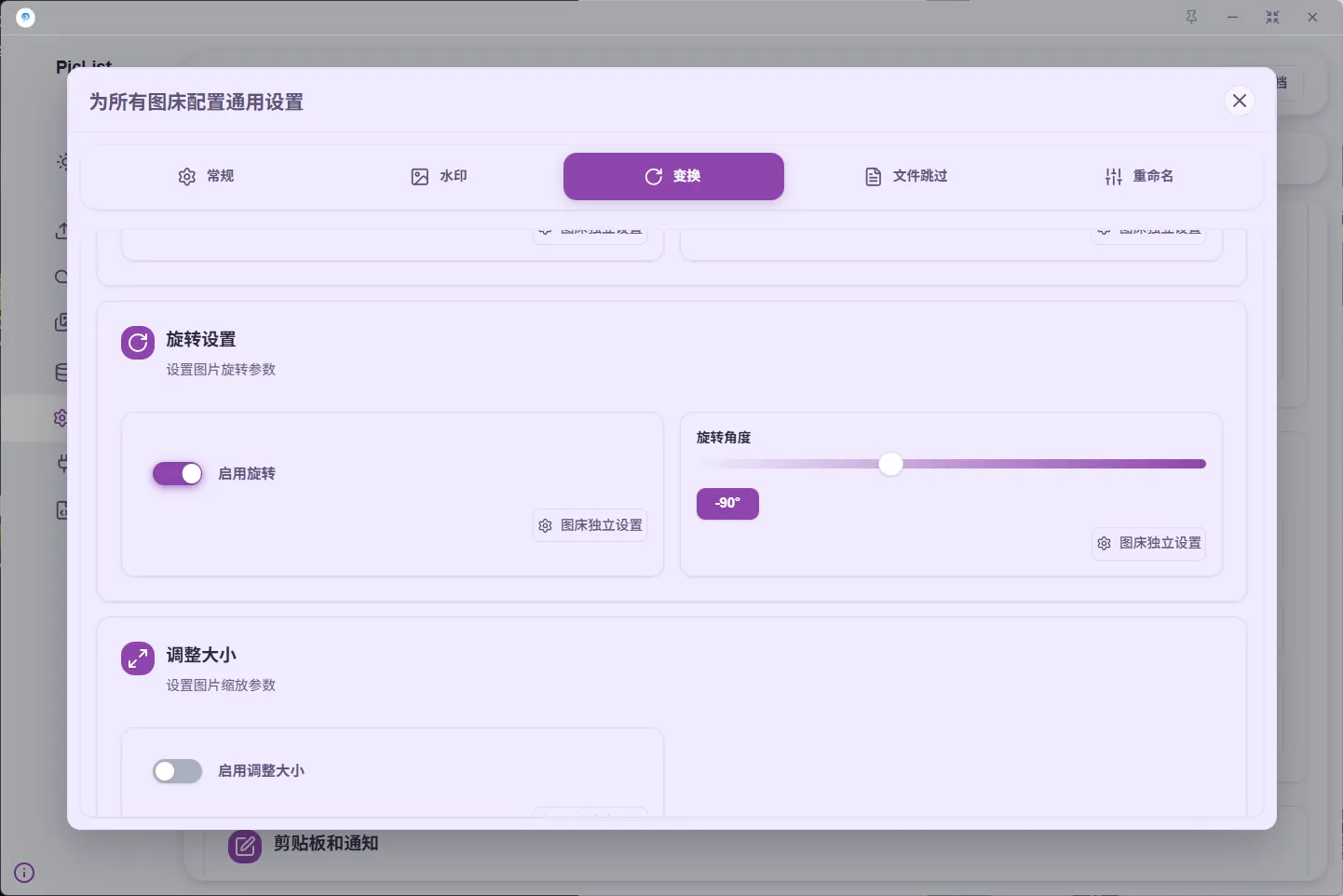Click the info icon at bottom-left corner

coord(24,873)
